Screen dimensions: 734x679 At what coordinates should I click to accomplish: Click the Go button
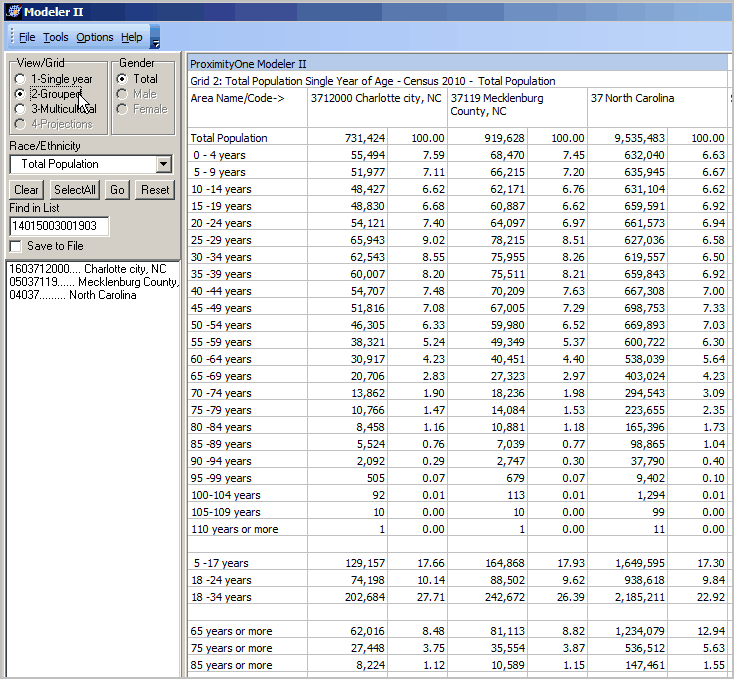(x=117, y=190)
